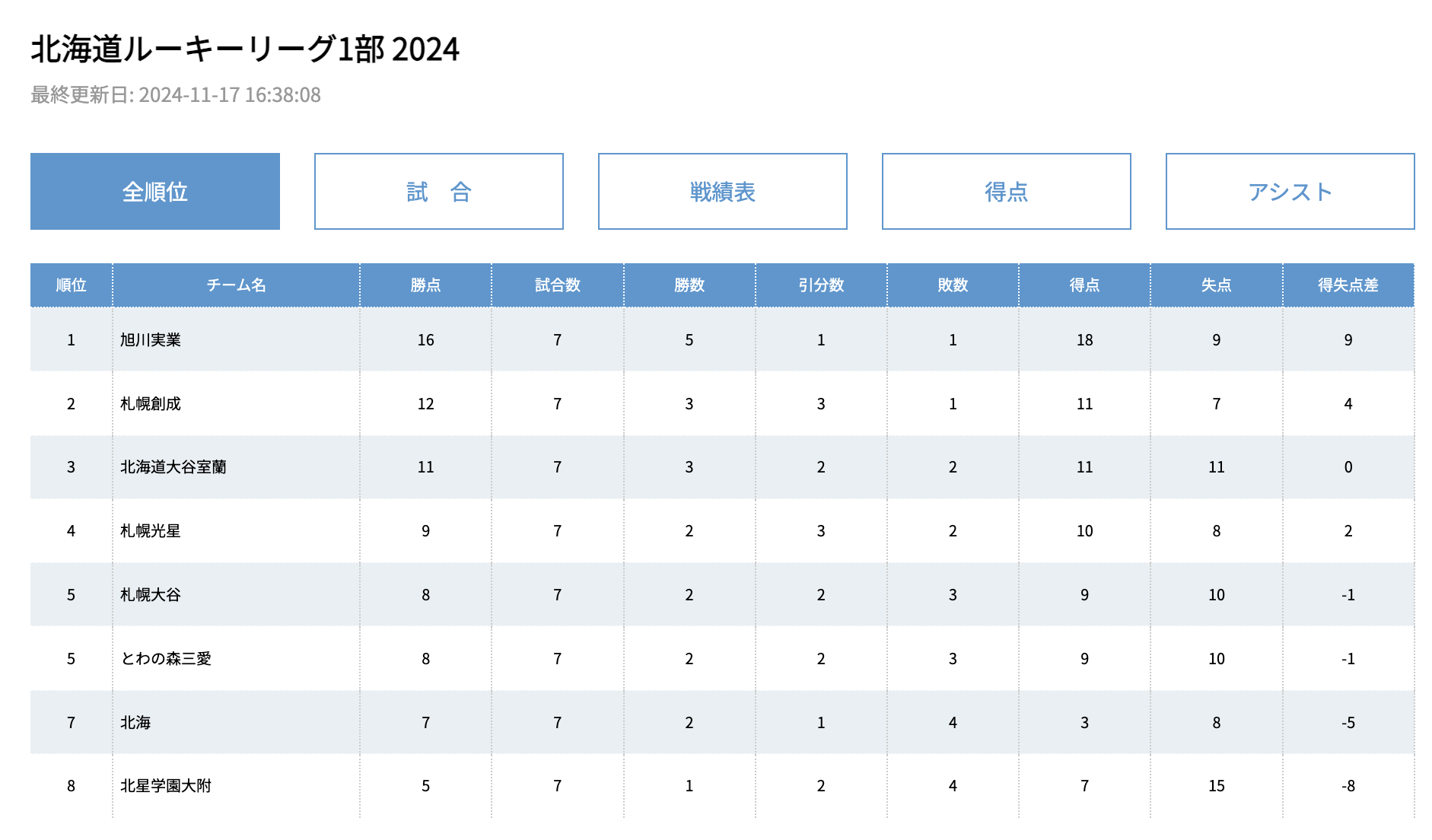
Task: Click 旭川実業's goals scored value 18
Action: pyautogui.click(x=1085, y=340)
